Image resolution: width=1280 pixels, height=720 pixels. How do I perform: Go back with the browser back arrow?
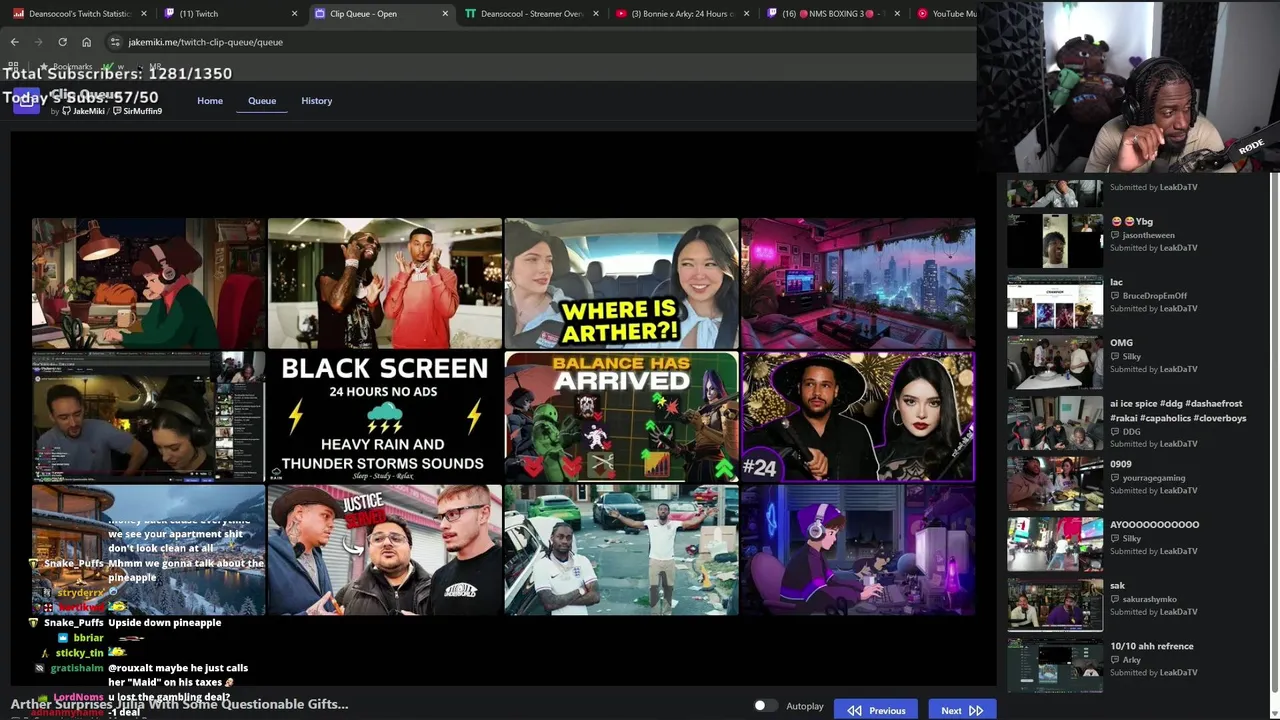(x=15, y=42)
